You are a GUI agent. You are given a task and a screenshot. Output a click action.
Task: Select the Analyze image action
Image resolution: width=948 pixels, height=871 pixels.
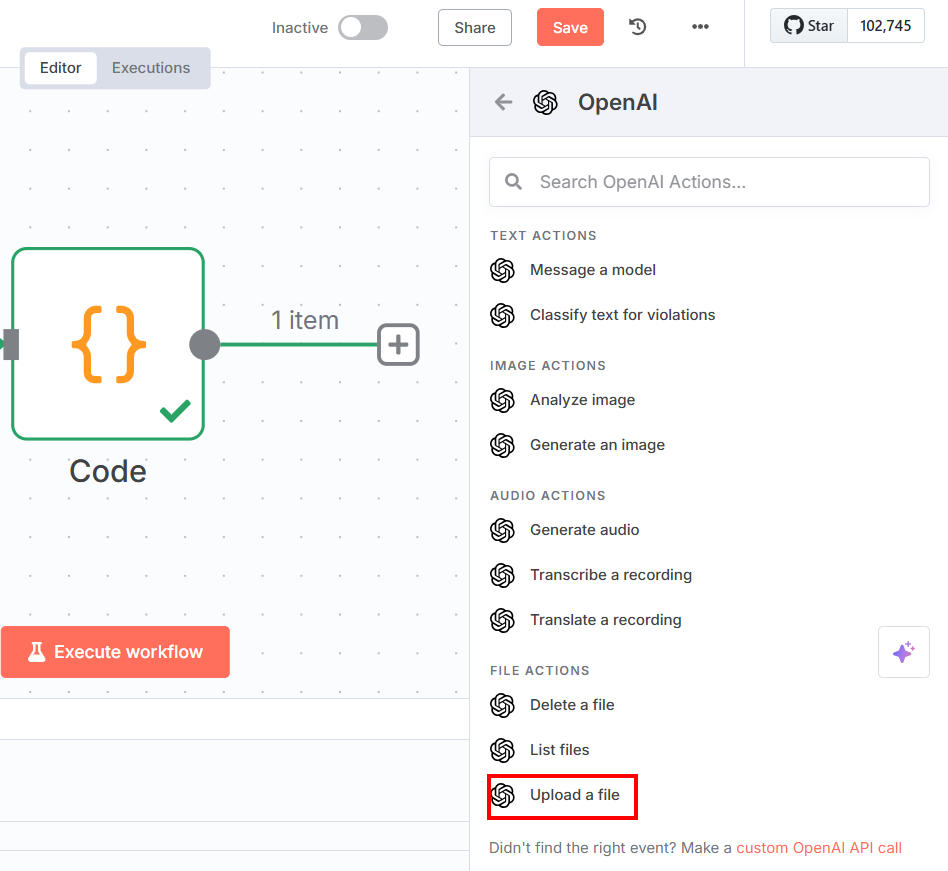click(582, 400)
